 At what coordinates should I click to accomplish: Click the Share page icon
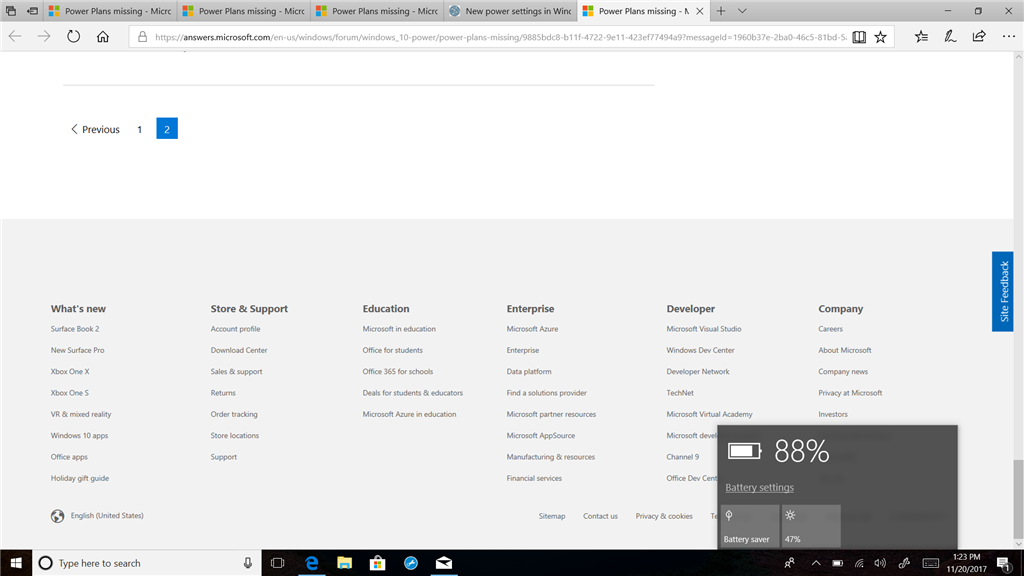tap(979, 37)
